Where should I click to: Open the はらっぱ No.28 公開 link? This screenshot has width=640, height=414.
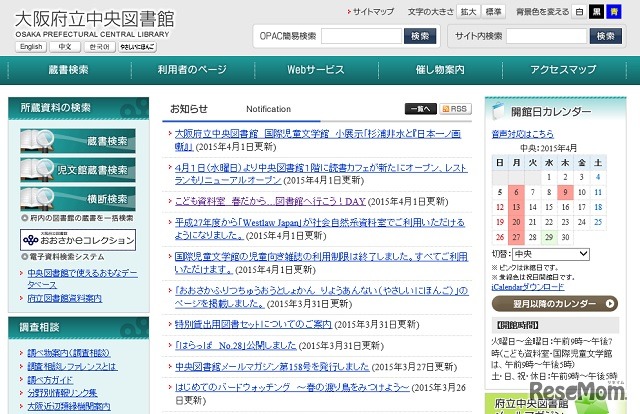[x=236, y=345]
